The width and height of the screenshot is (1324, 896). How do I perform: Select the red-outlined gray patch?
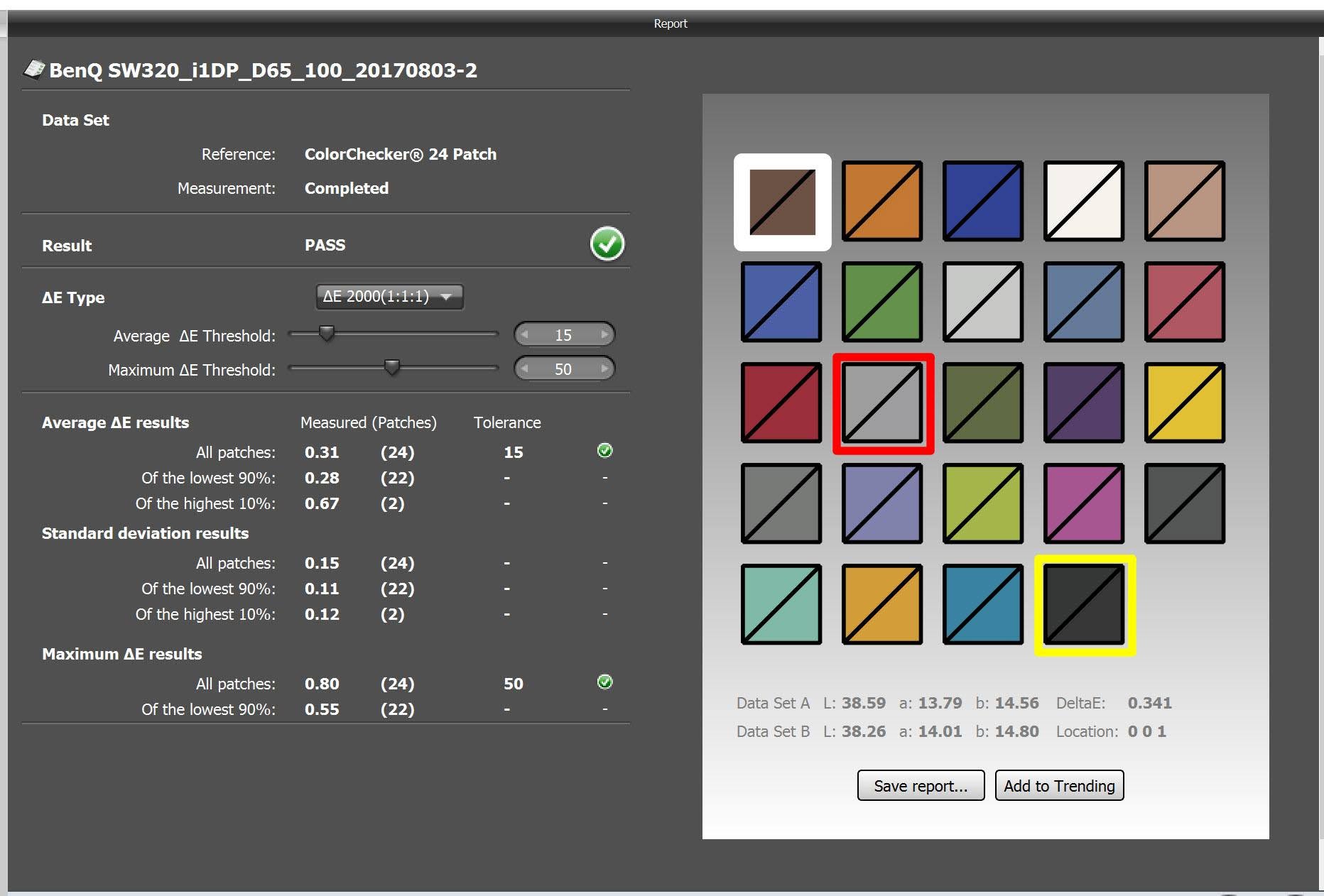(x=883, y=403)
